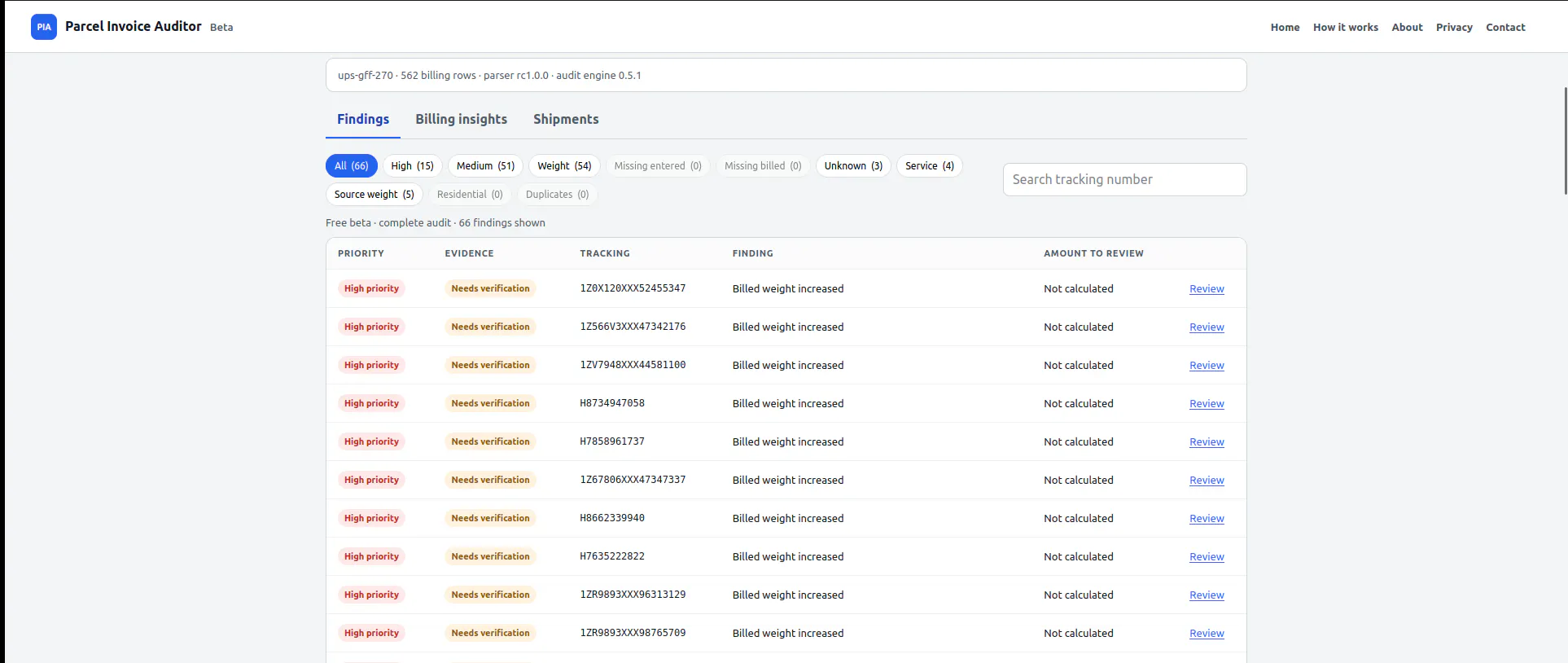Review finding for tracking 1Z0X120XXX52455347
The height and width of the screenshot is (663, 1568).
[x=1207, y=289]
